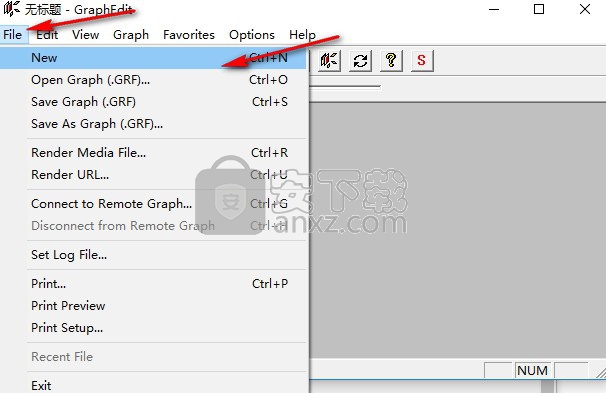Select Connect to Remote Graph...

click(x=153, y=204)
